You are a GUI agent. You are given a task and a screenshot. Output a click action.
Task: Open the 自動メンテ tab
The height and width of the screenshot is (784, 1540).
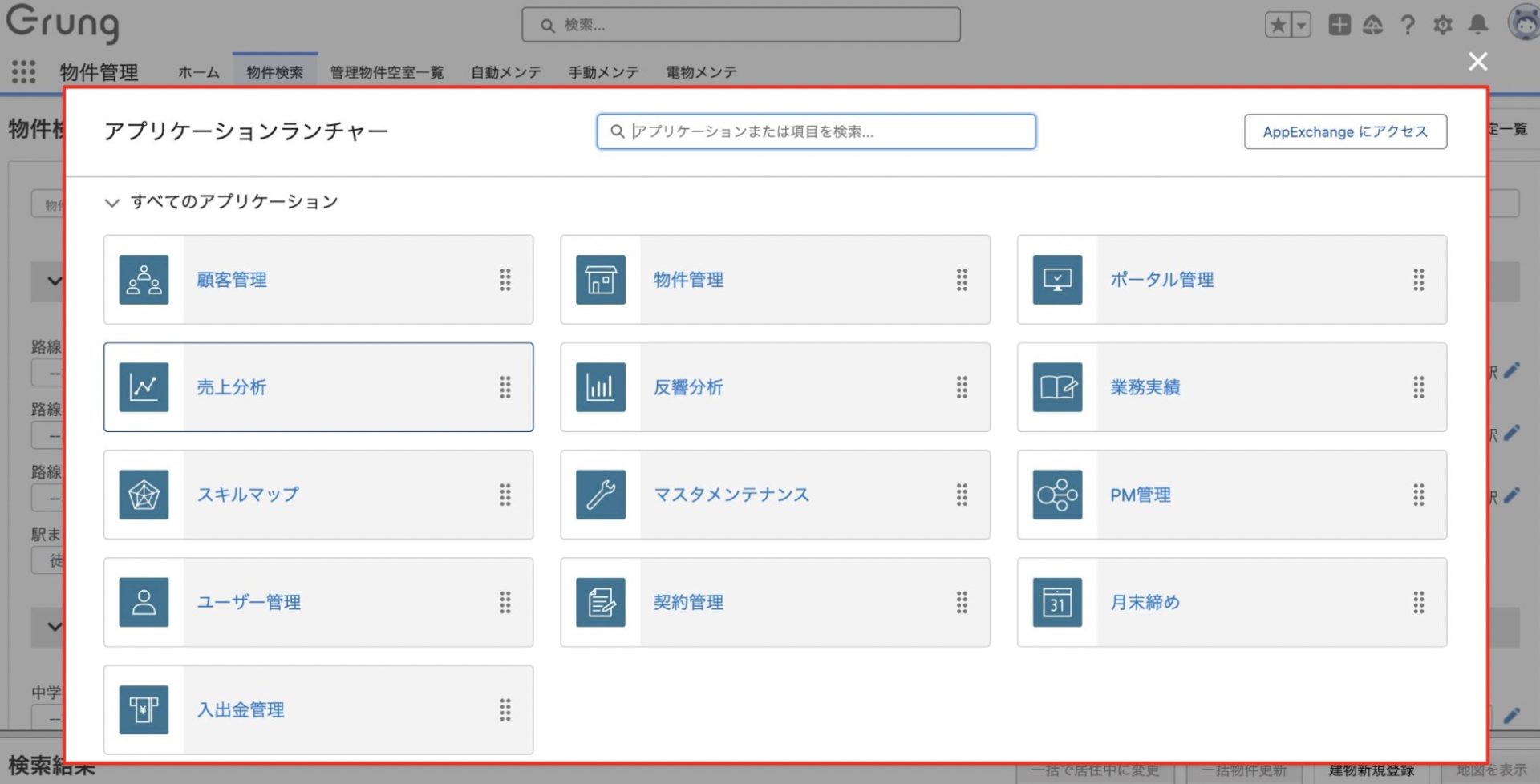point(505,72)
